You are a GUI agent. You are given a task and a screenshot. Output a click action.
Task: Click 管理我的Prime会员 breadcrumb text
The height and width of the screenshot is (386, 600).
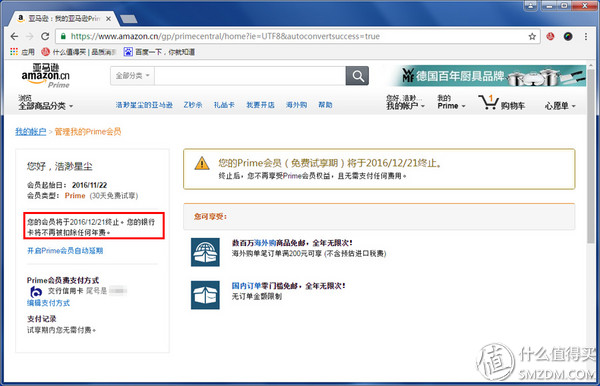(x=88, y=132)
